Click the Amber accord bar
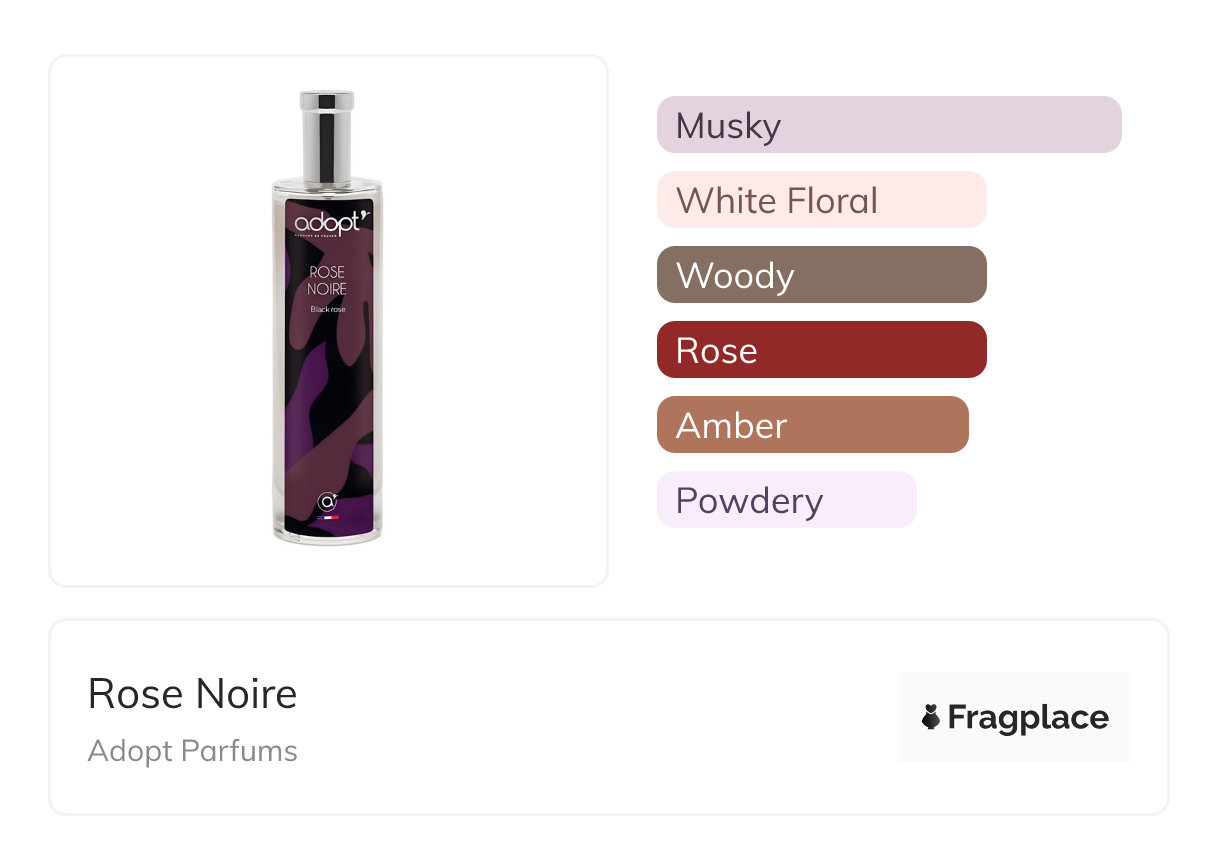Image resolution: width=1218 pixels, height=864 pixels. pyautogui.click(x=813, y=425)
